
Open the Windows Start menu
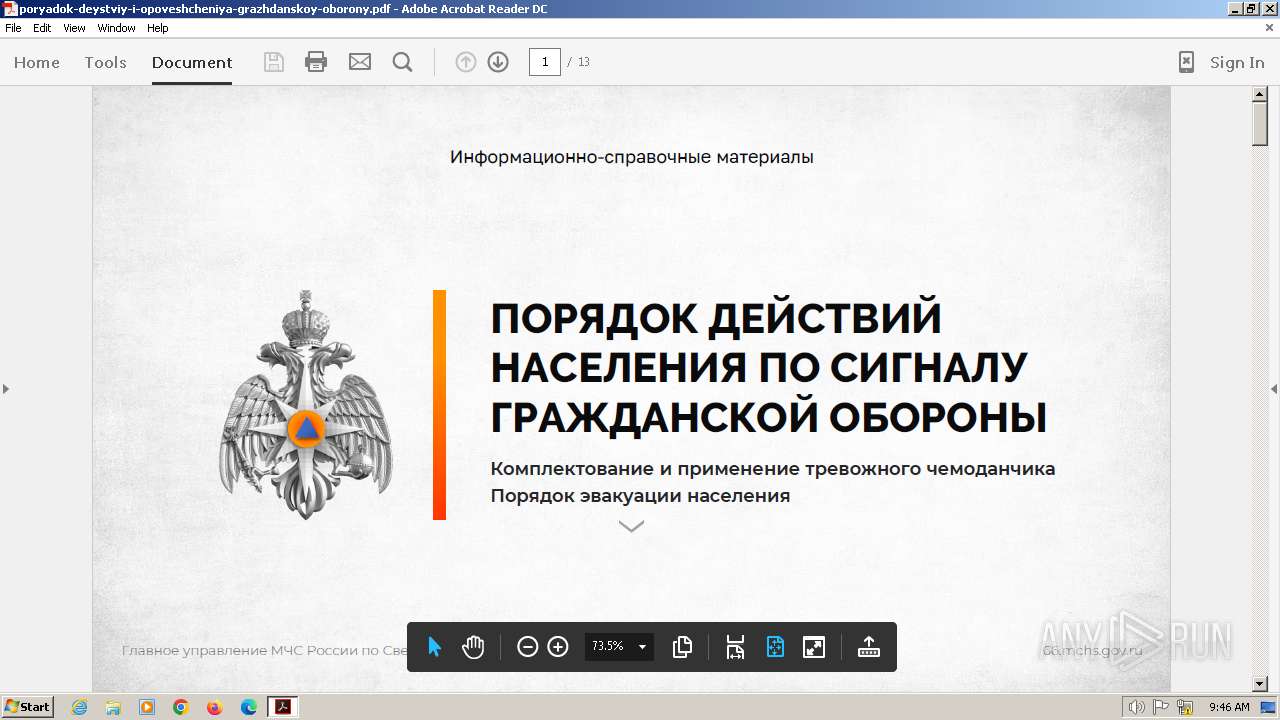(x=27, y=707)
